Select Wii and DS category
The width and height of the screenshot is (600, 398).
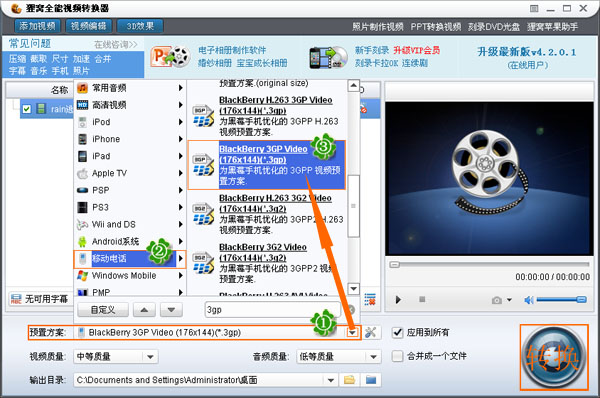(130, 224)
